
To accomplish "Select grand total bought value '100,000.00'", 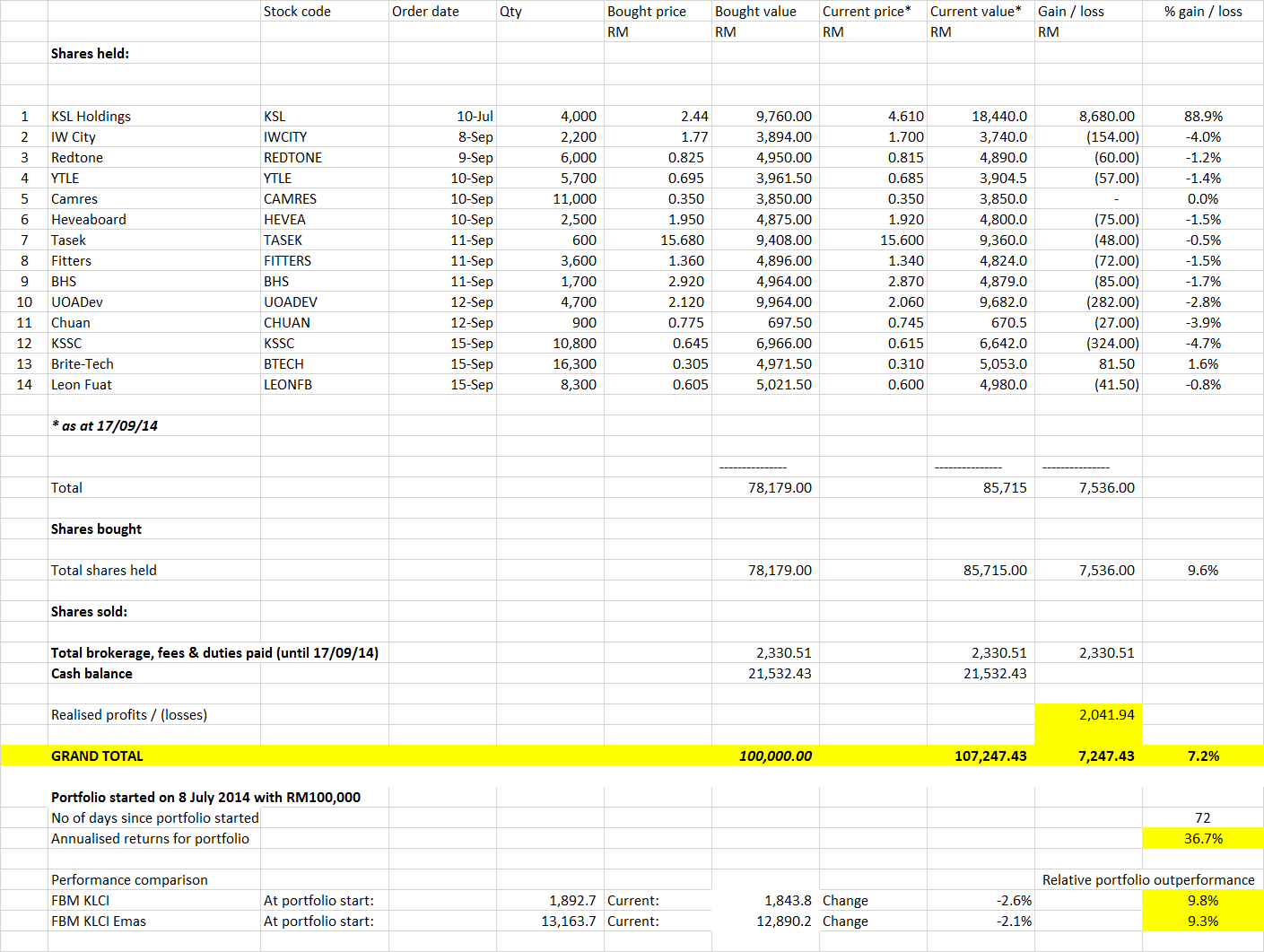I will point(775,756).
